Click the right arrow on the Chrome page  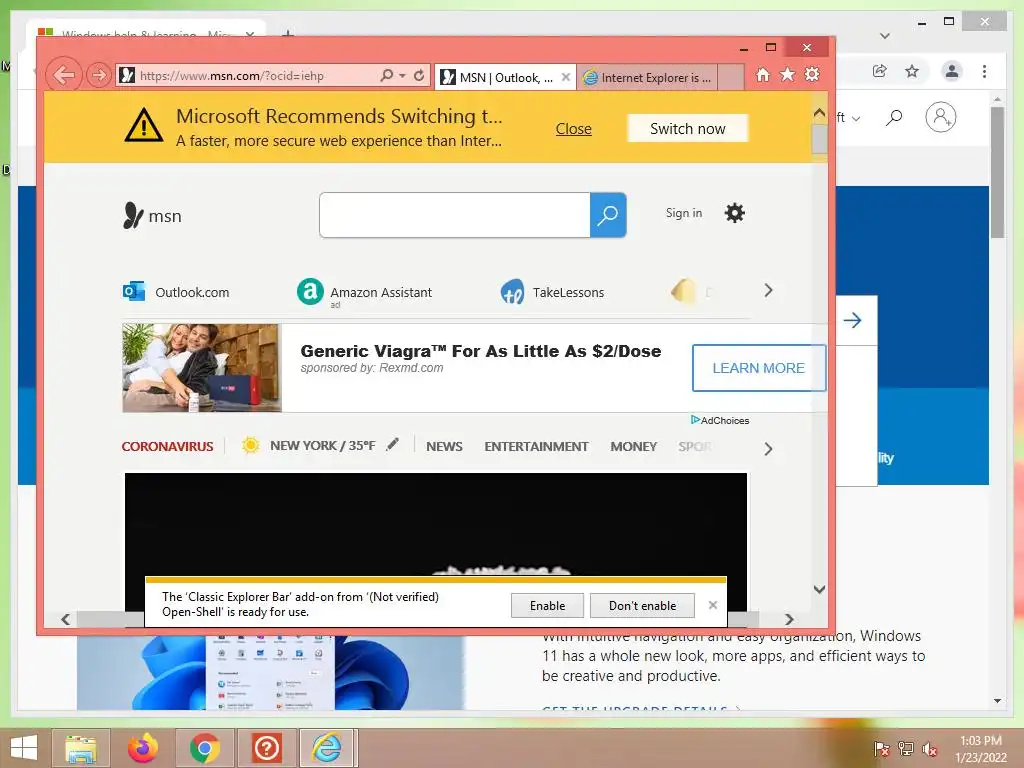(x=852, y=320)
